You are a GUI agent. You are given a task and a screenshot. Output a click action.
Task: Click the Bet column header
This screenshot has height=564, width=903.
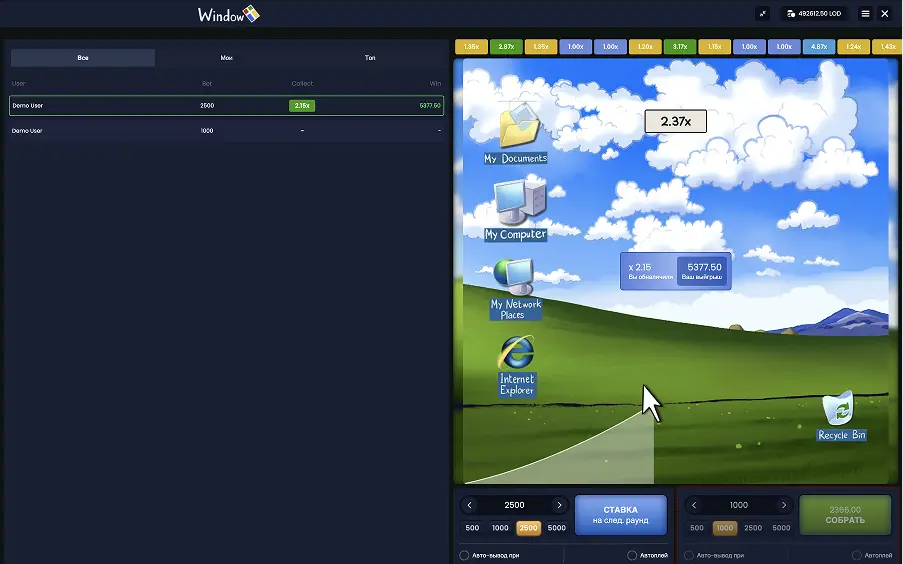(x=207, y=84)
